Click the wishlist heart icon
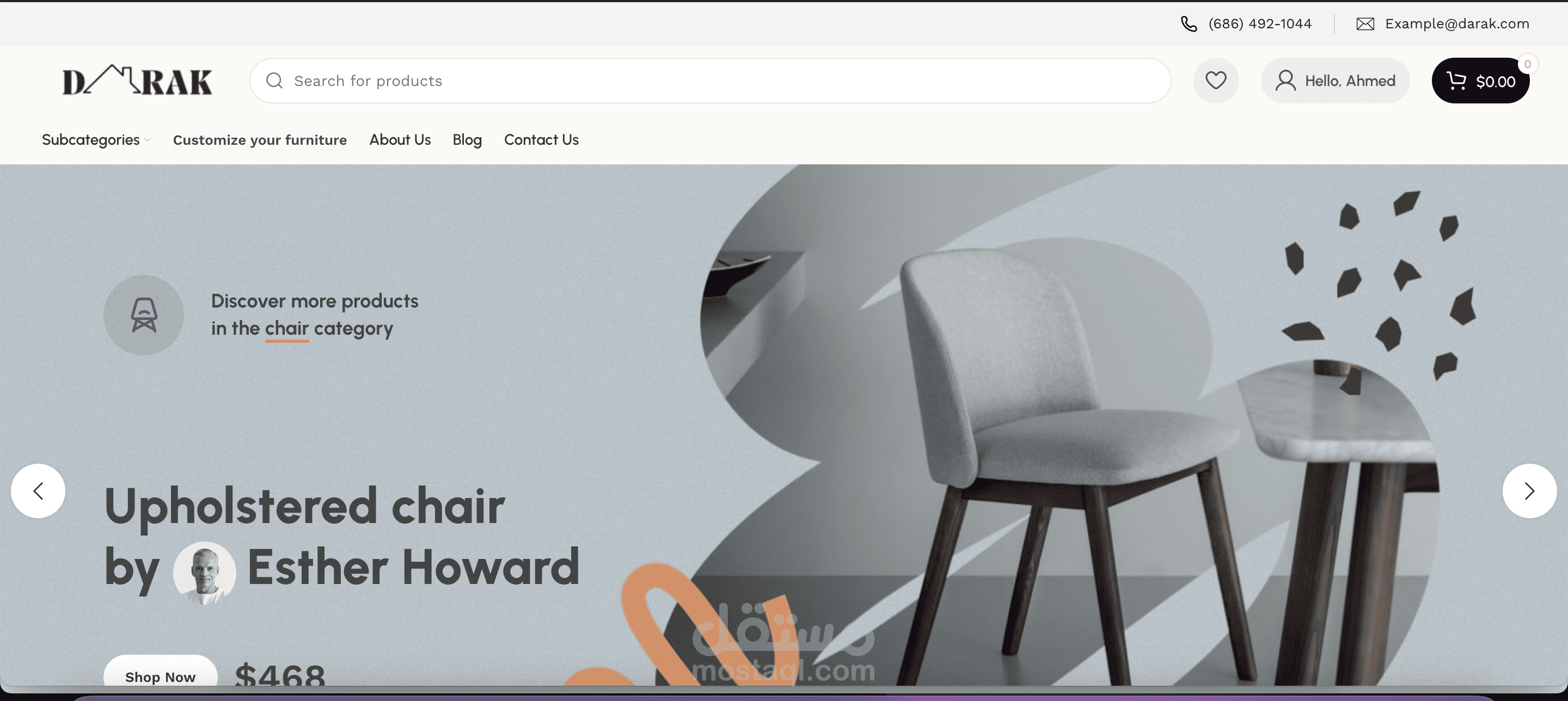This screenshot has width=1568, height=701. [x=1216, y=81]
